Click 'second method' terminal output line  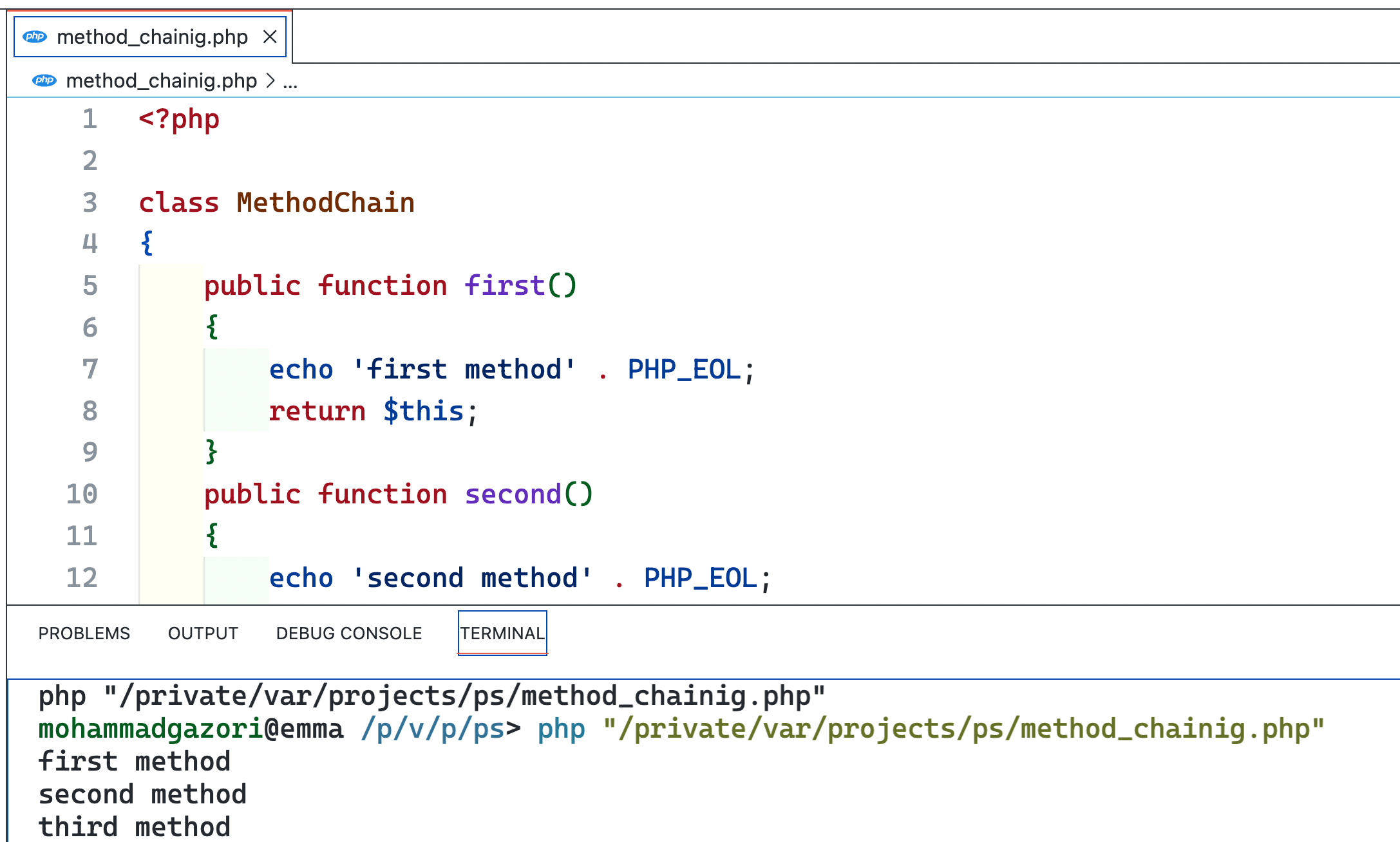(x=142, y=795)
